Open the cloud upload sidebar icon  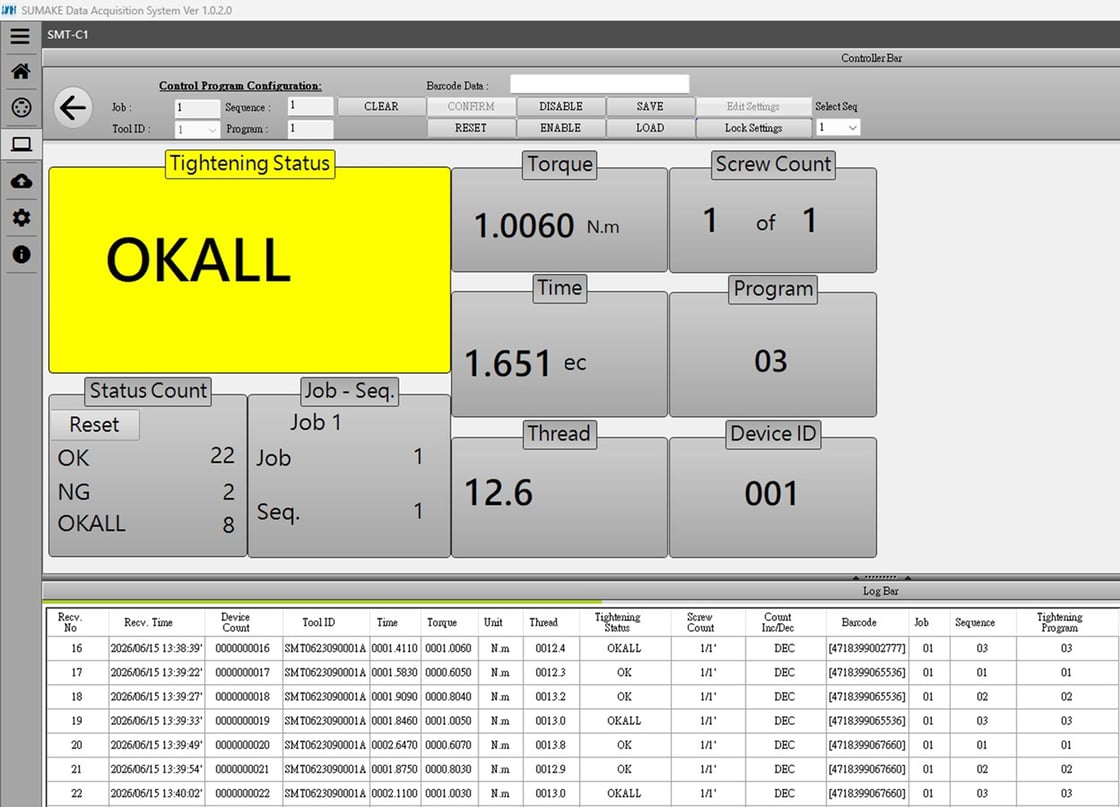[x=21, y=181]
